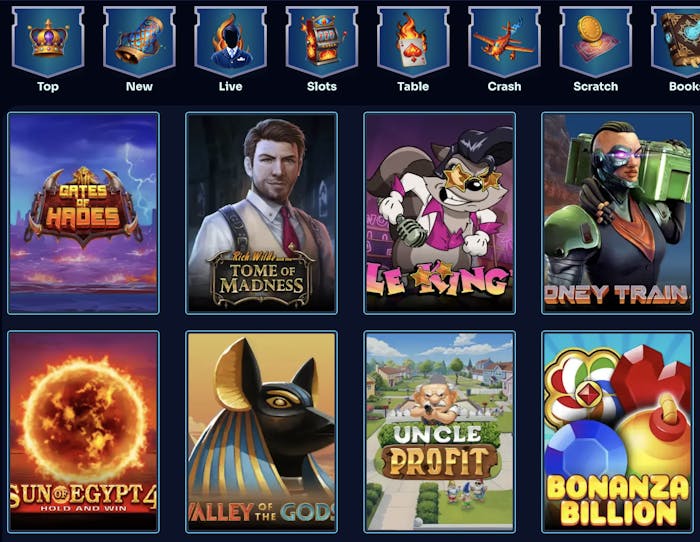This screenshot has height=542, width=700.
Task: Click the Slots label text
Action: pos(321,87)
